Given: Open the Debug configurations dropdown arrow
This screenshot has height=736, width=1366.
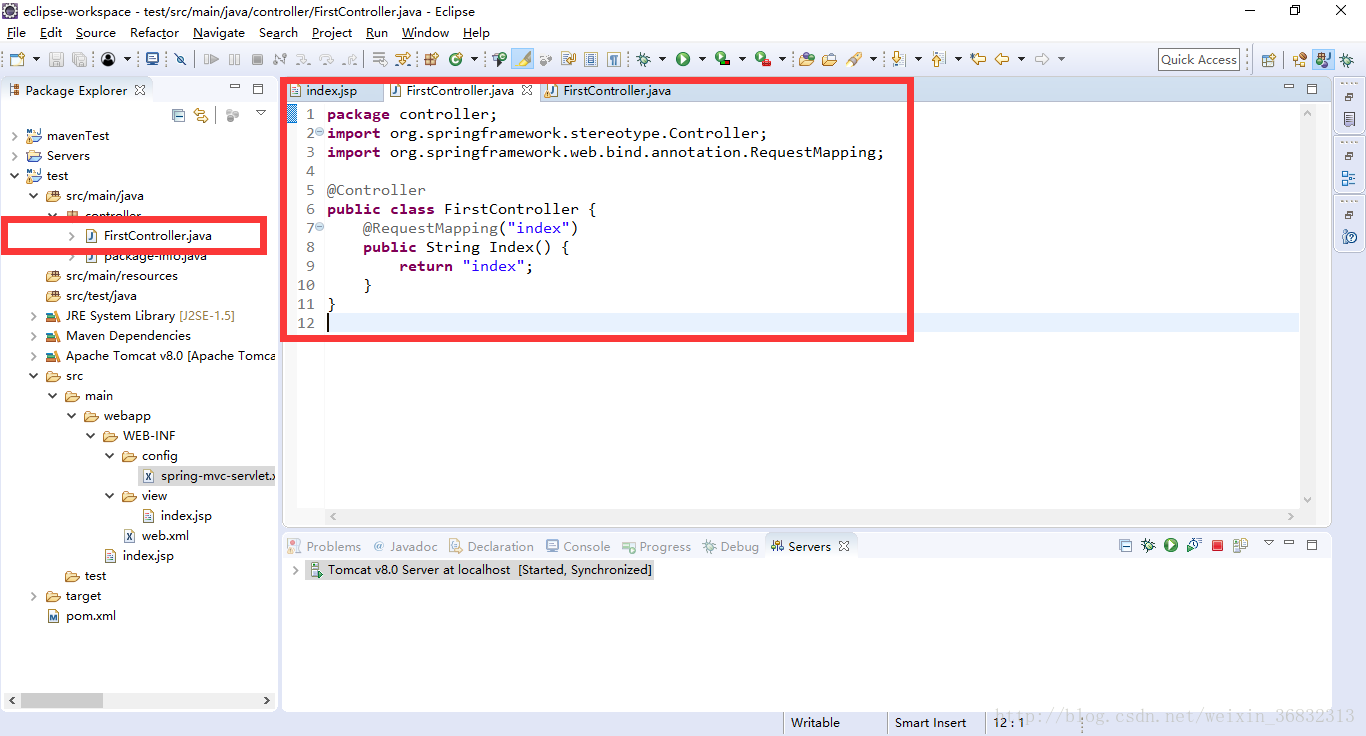Looking at the screenshot, I should pyautogui.click(x=662, y=60).
